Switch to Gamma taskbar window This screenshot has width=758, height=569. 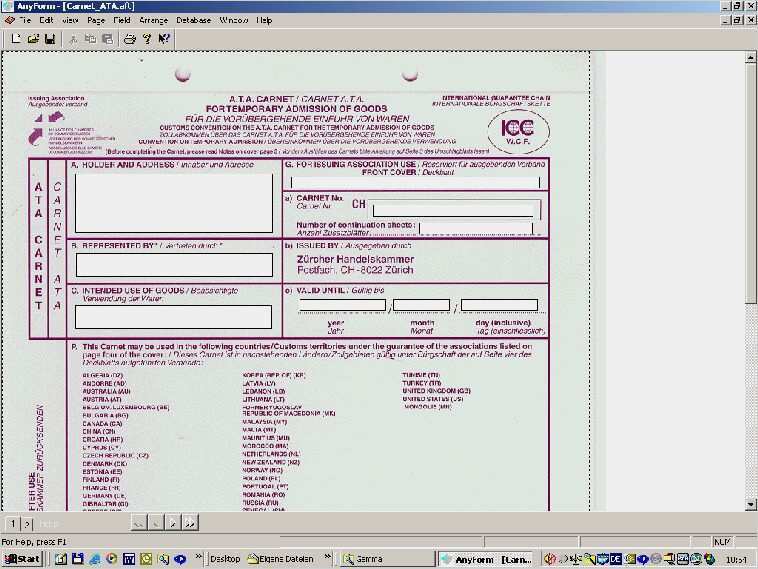(387, 559)
